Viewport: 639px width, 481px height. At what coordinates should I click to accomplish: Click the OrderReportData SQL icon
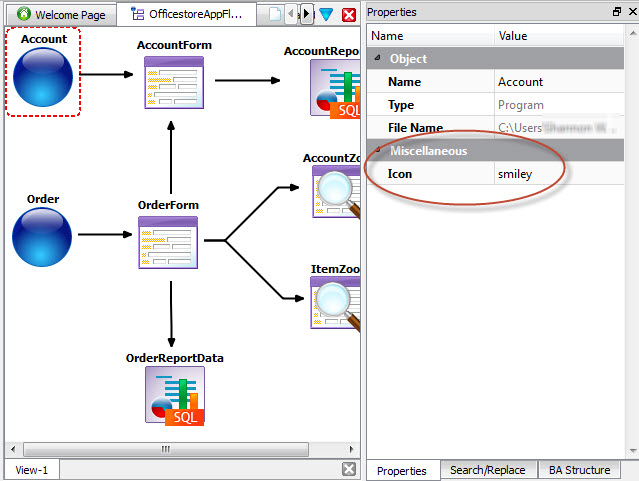(176, 396)
